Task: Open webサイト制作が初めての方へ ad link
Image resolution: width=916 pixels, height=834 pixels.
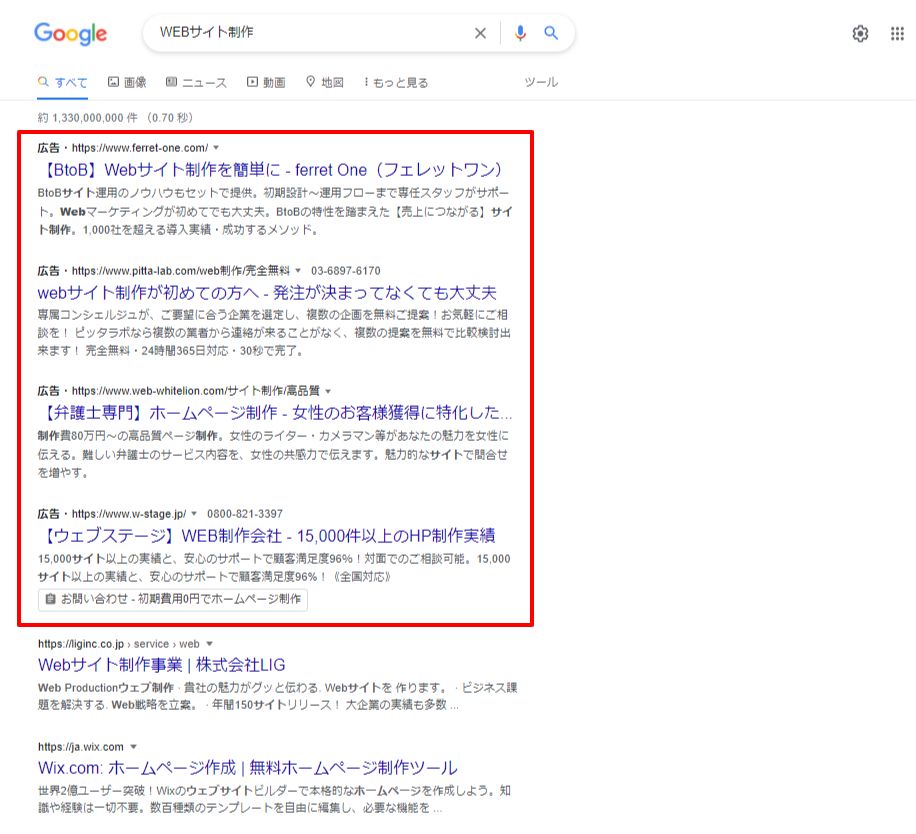Action: tap(267, 293)
